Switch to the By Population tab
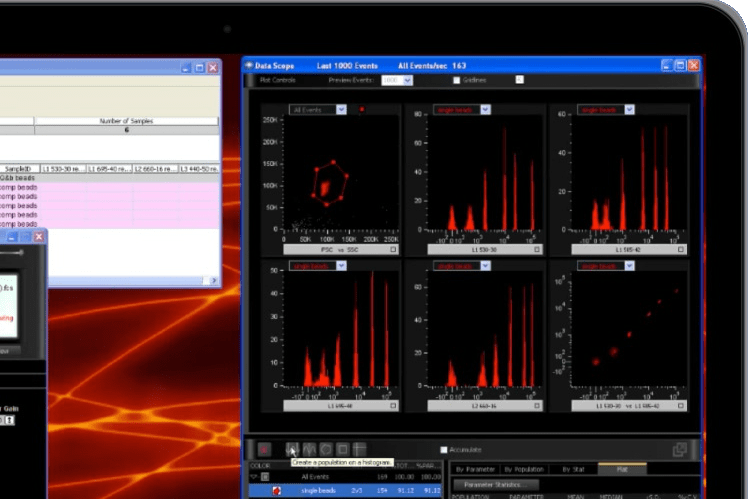 pos(523,469)
